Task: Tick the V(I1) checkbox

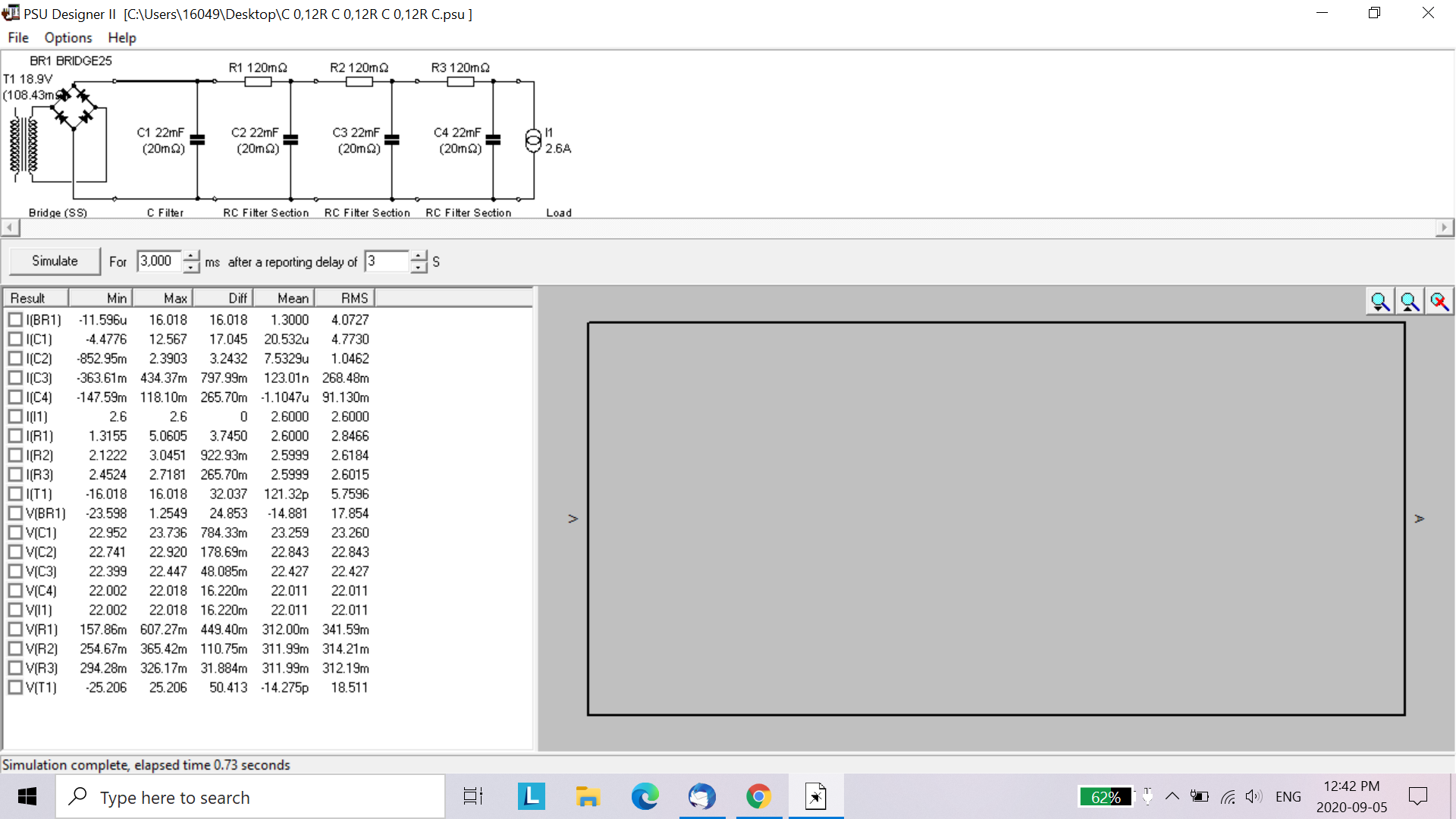Action: click(15, 610)
